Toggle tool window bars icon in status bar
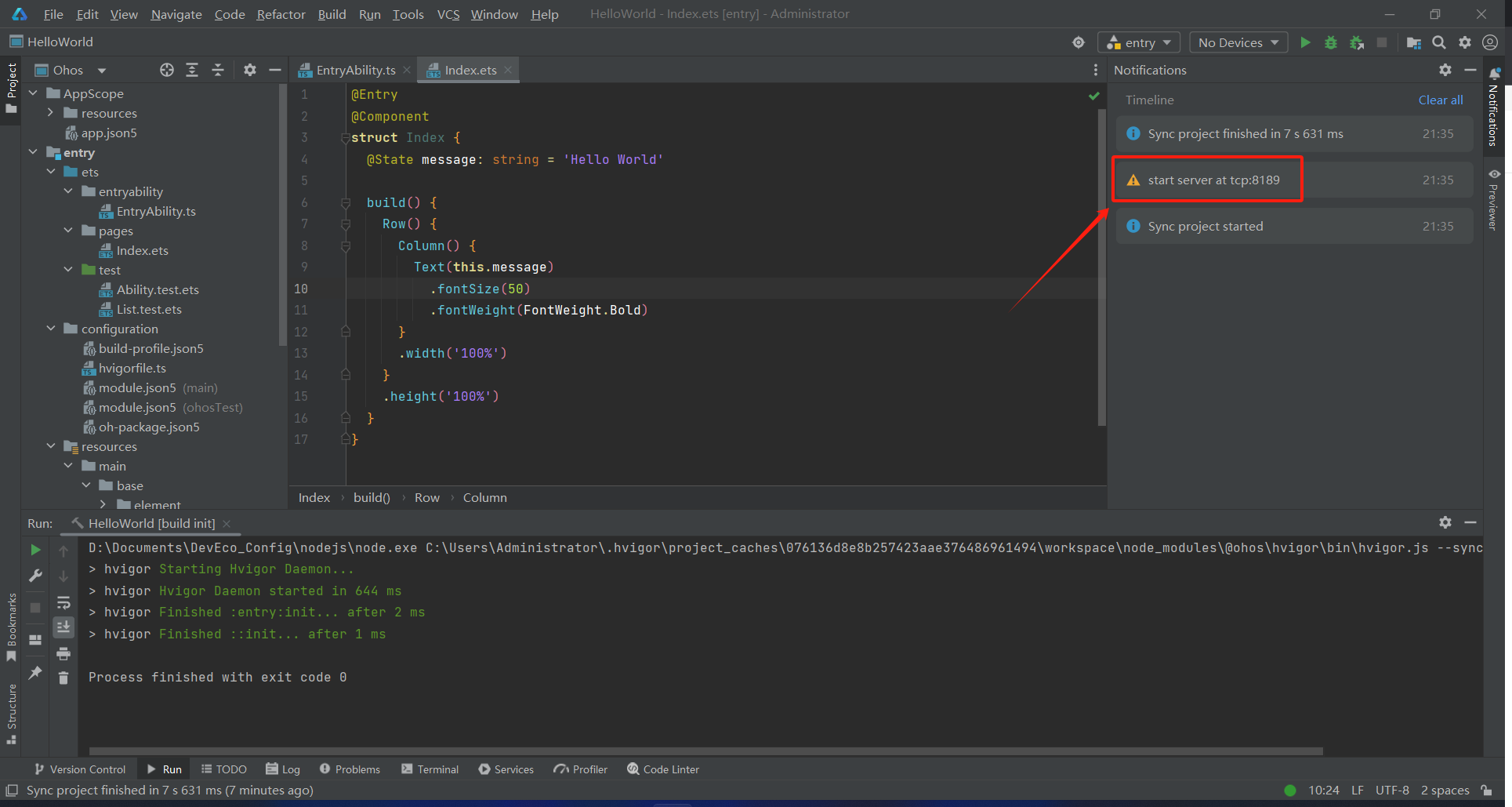Screen dimensions: 1512x807 pyautogui.click(x=12, y=790)
